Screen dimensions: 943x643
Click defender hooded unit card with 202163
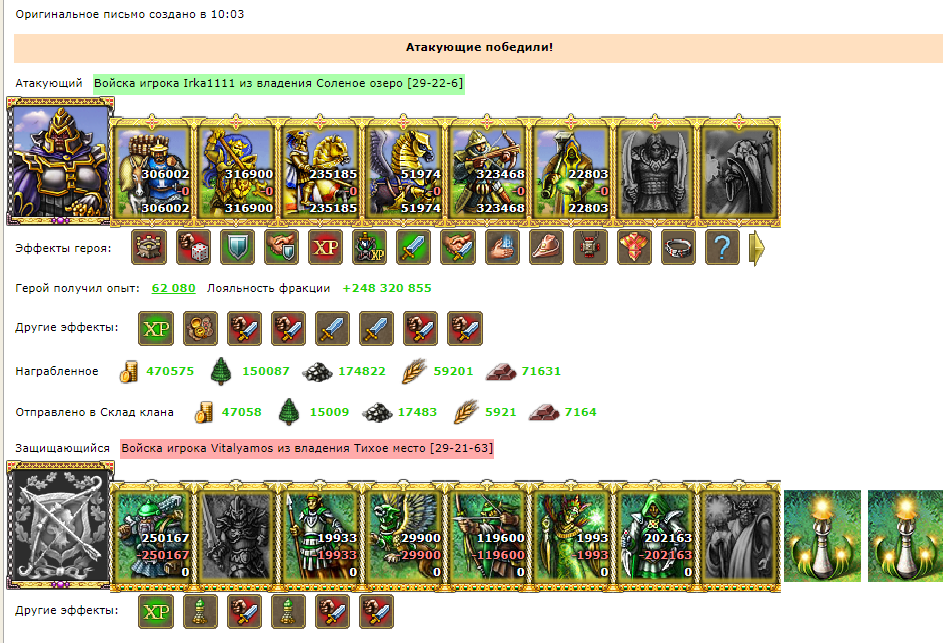(655, 536)
